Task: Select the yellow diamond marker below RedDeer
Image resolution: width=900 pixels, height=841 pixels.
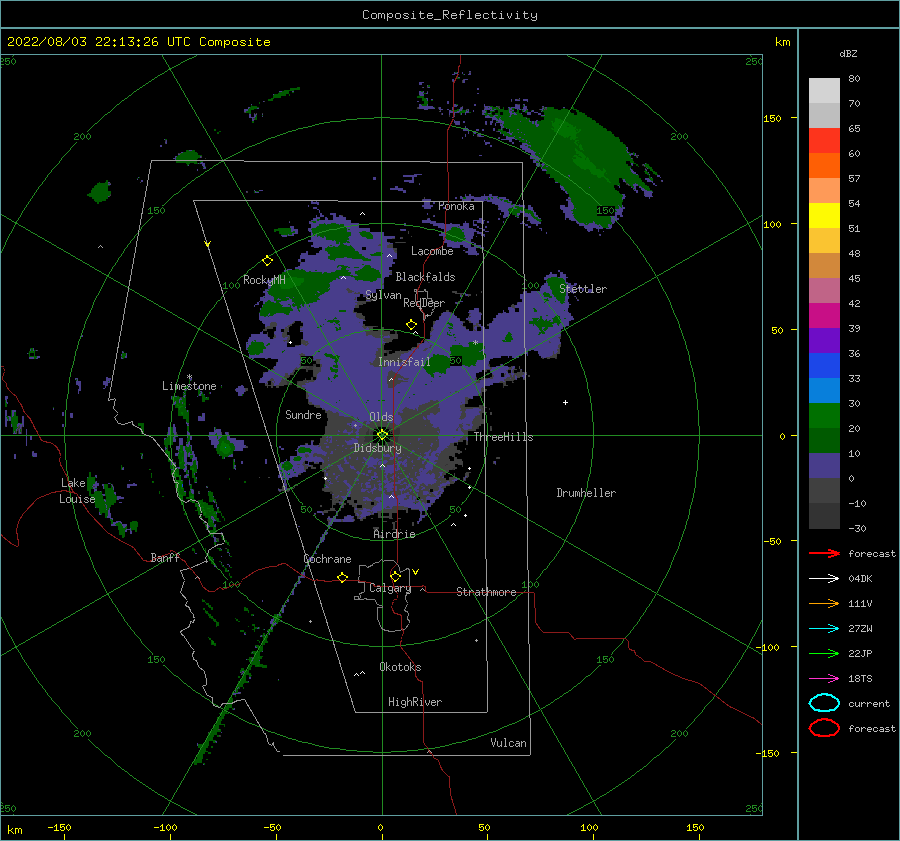Action: [x=411, y=325]
